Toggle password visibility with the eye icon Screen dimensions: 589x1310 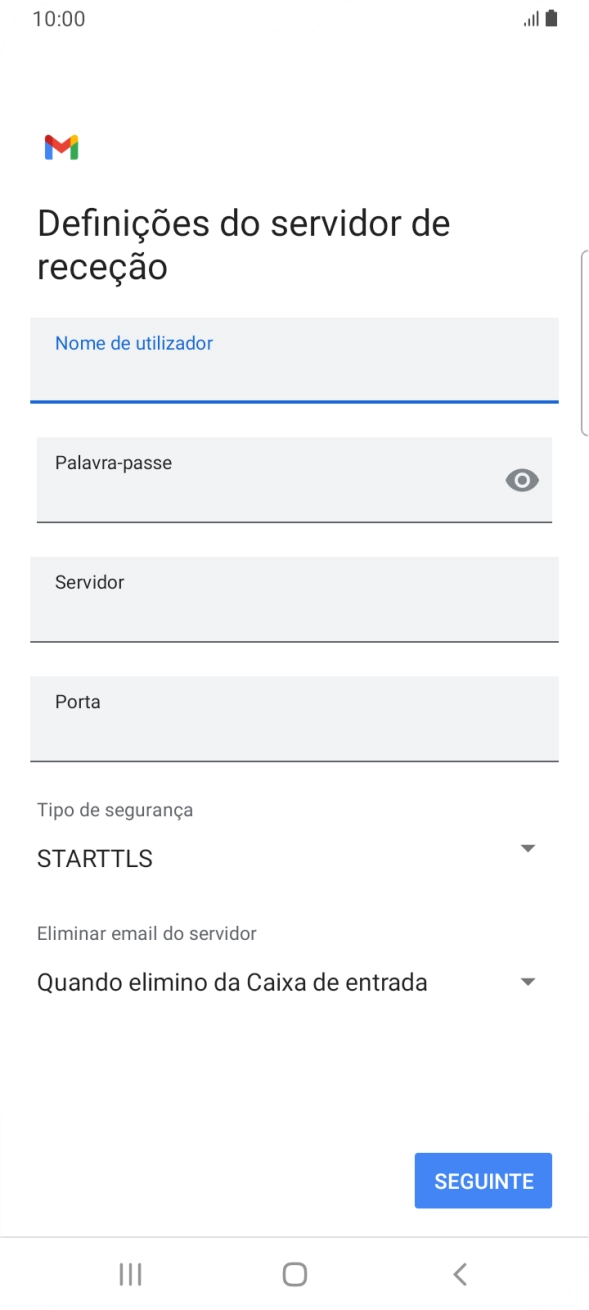tap(522, 481)
